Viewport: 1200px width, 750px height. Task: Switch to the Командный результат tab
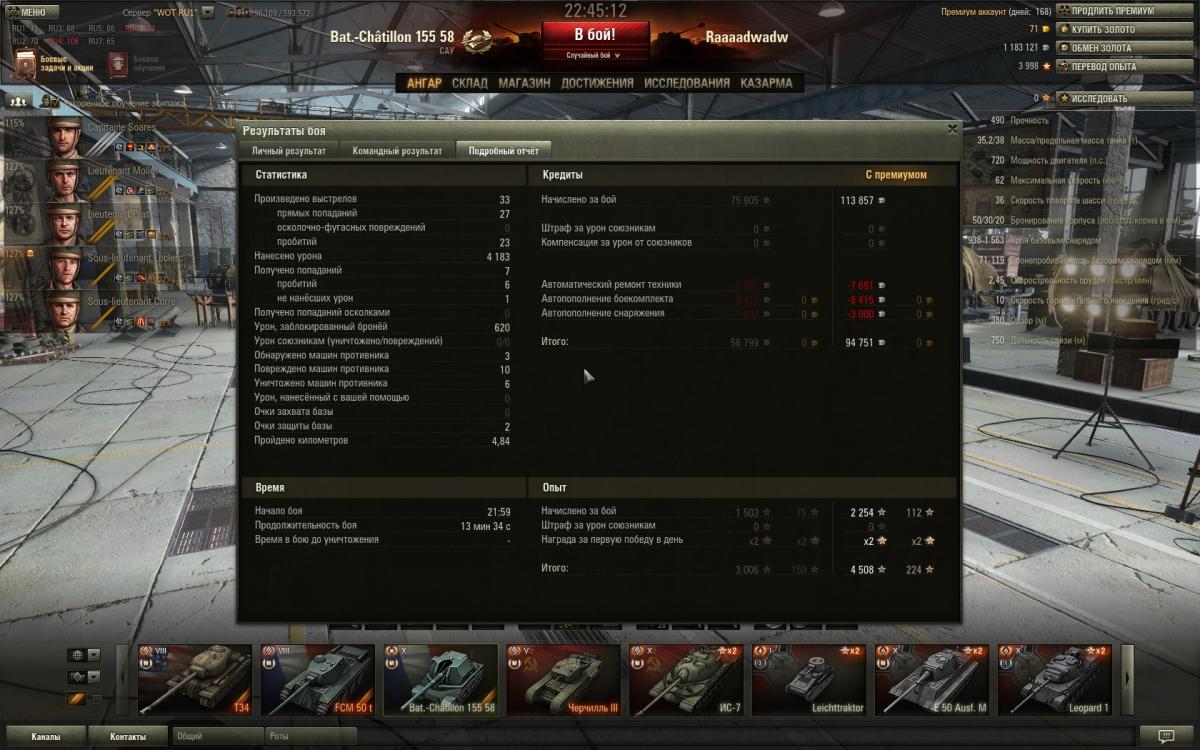pyautogui.click(x=397, y=150)
